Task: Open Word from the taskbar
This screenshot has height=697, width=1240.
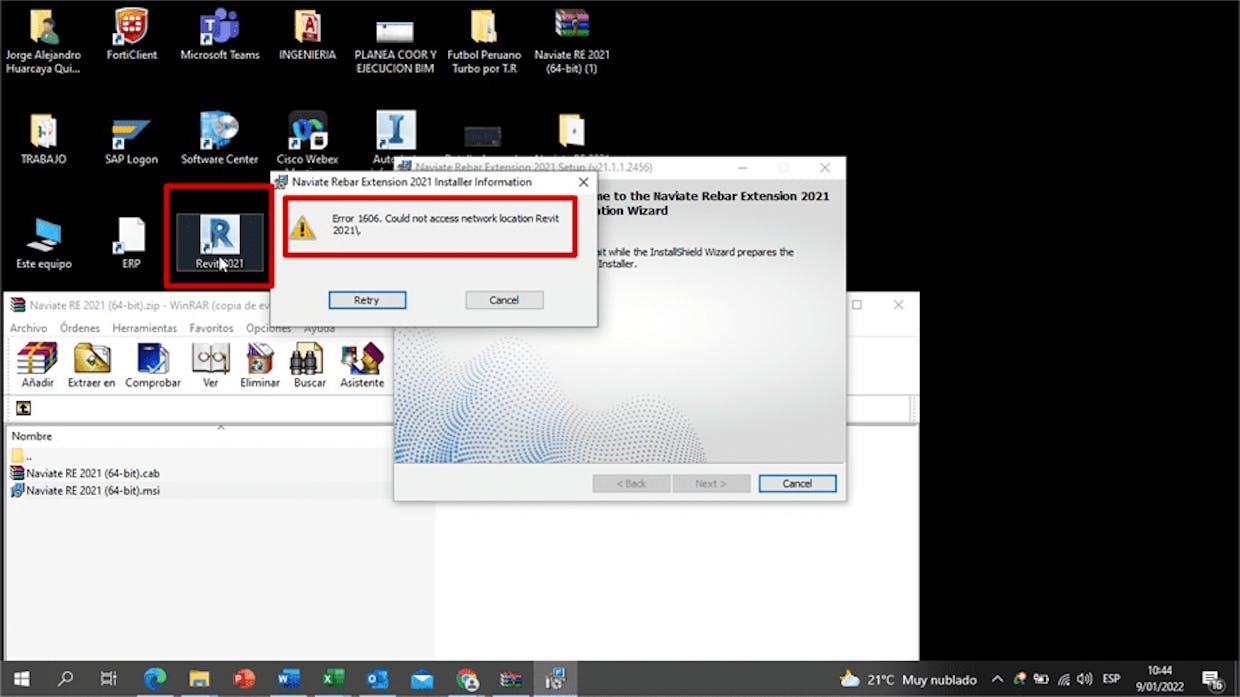Action: (x=288, y=679)
